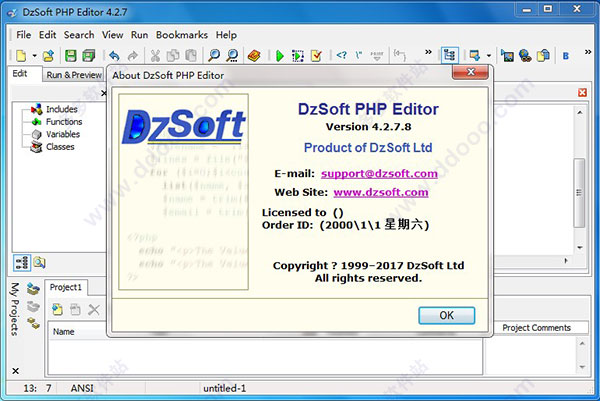Switch to the Run & Preview tab
The image size is (600, 401).
click(x=74, y=75)
